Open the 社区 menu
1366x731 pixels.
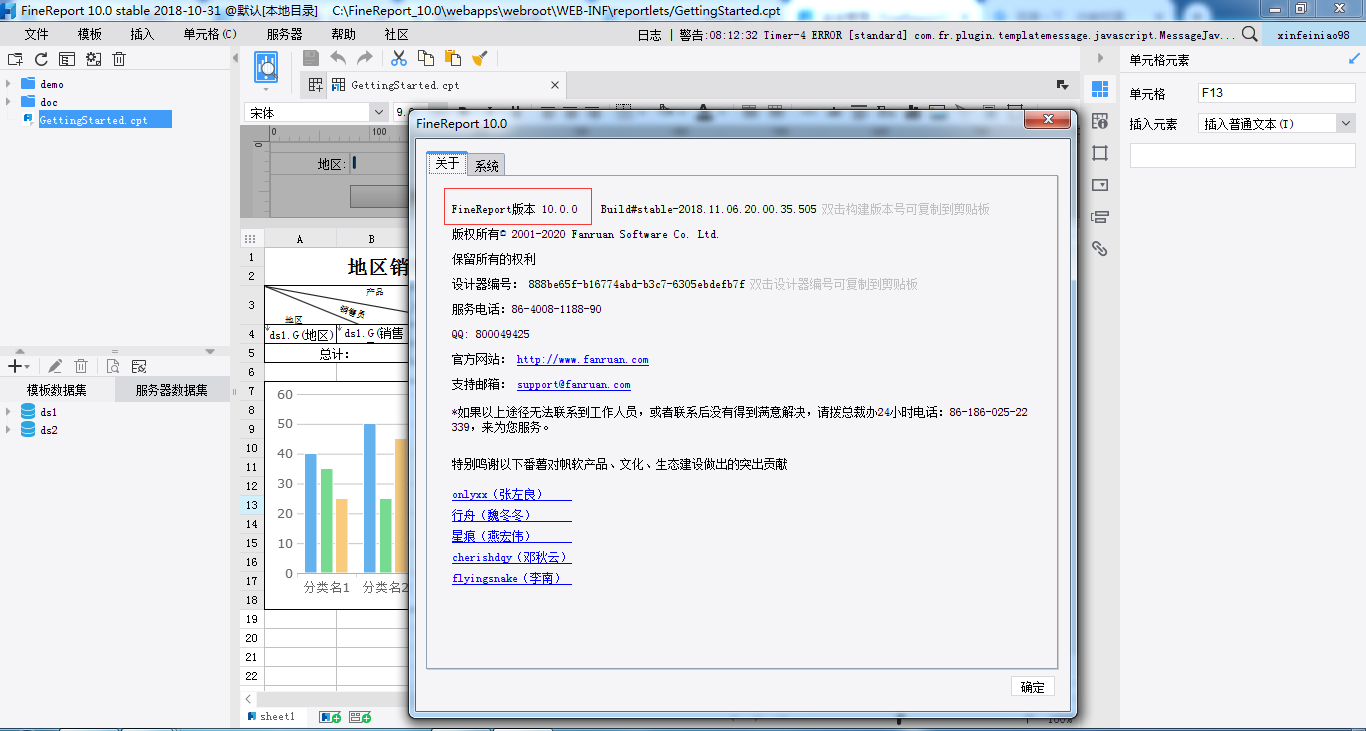click(396, 34)
